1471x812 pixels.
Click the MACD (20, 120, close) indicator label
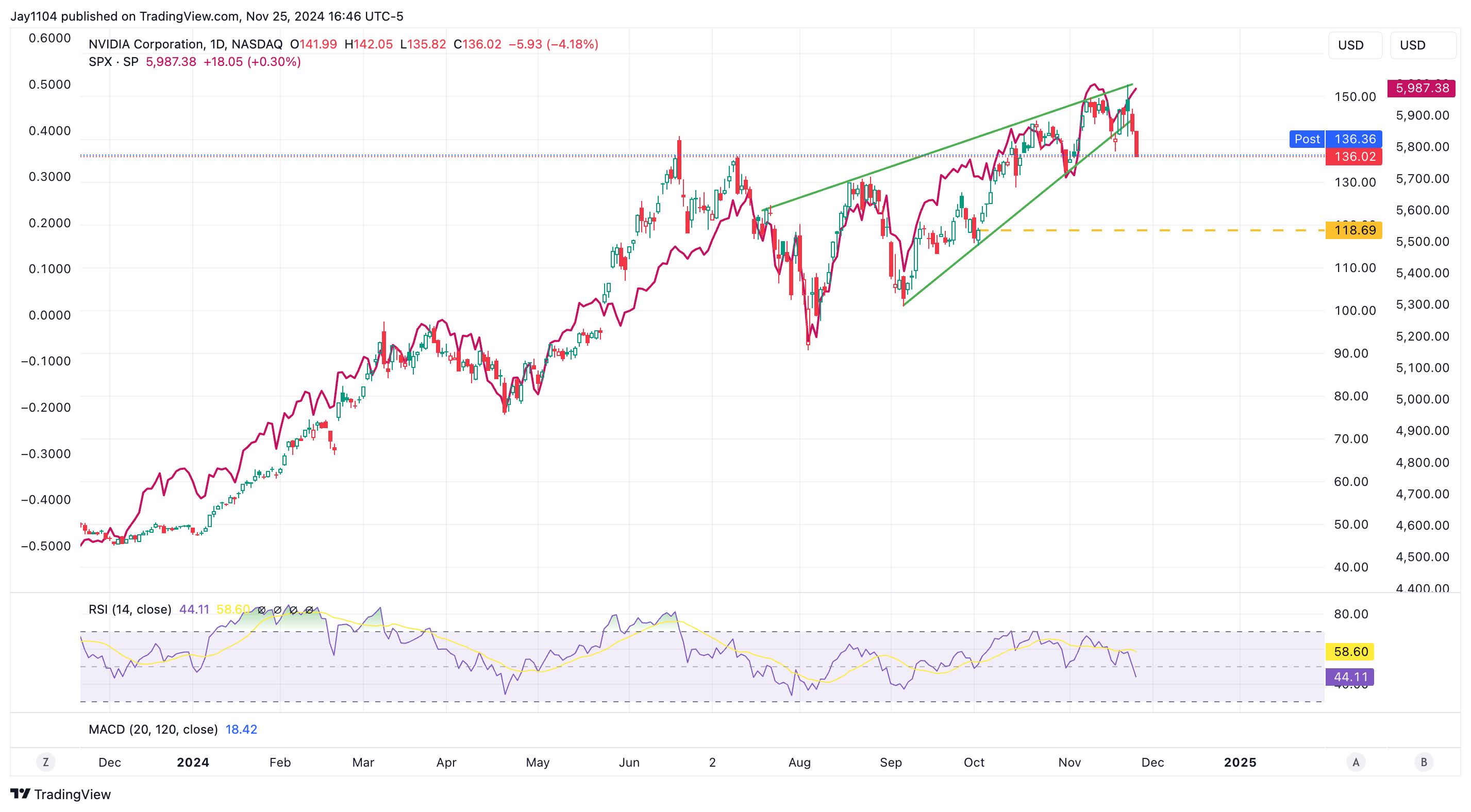tap(153, 729)
